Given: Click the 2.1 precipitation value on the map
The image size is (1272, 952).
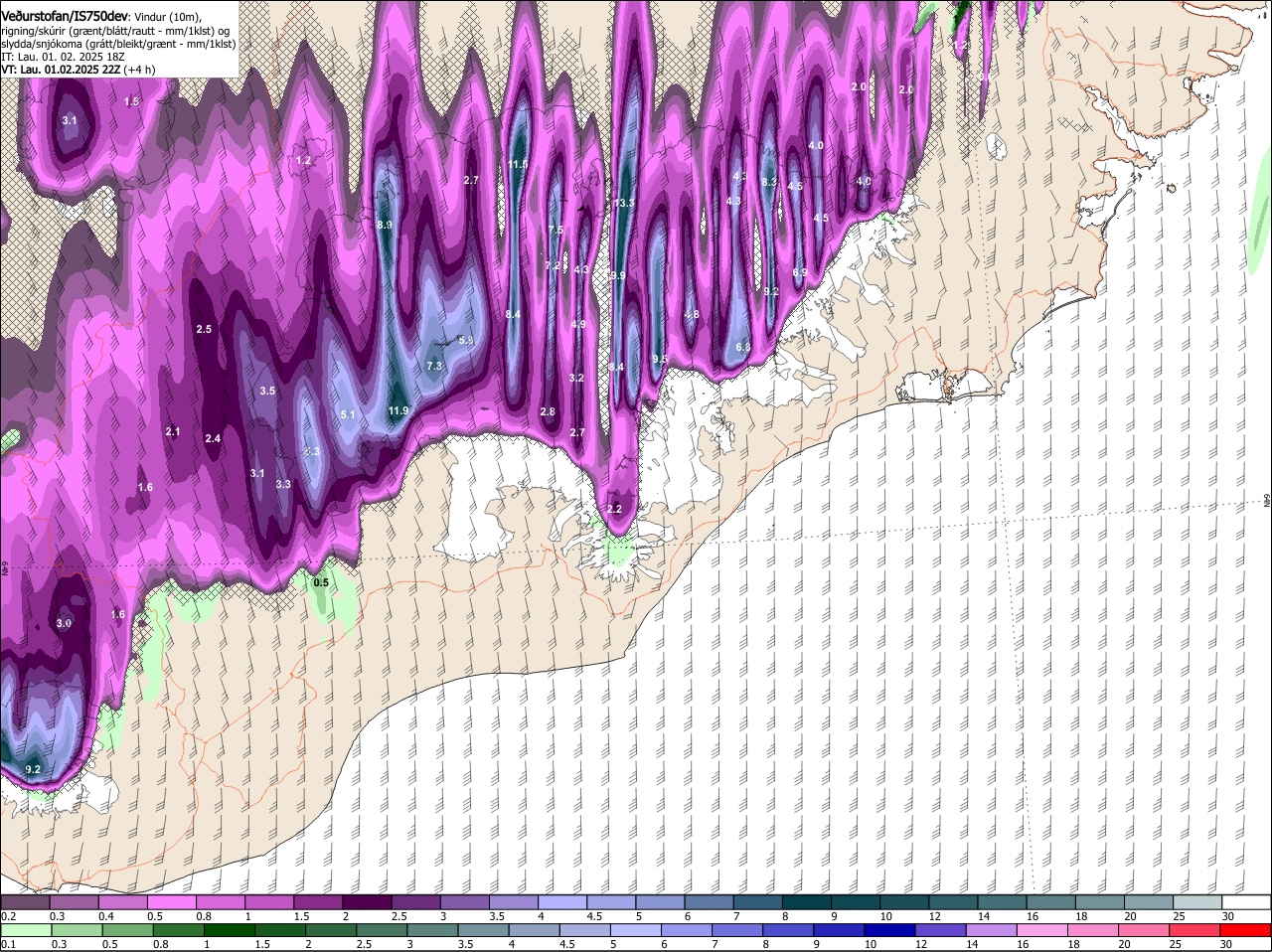Looking at the screenshot, I should point(173,431).
